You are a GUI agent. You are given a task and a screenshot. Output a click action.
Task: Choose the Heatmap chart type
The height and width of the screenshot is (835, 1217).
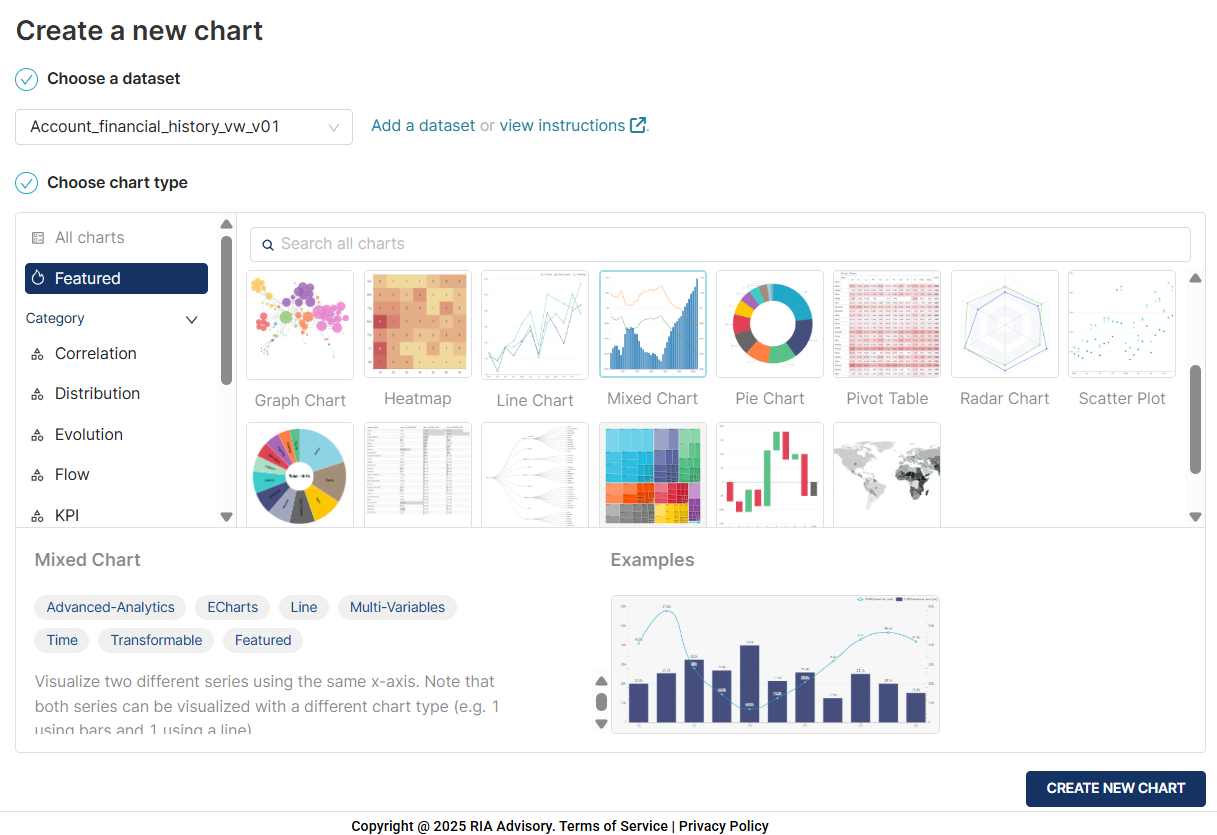[418, 325]
